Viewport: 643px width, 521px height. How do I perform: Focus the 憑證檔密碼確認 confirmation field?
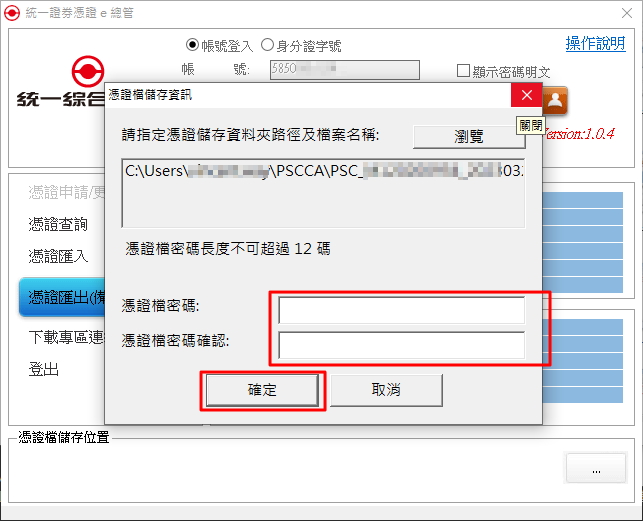[401, 345]
